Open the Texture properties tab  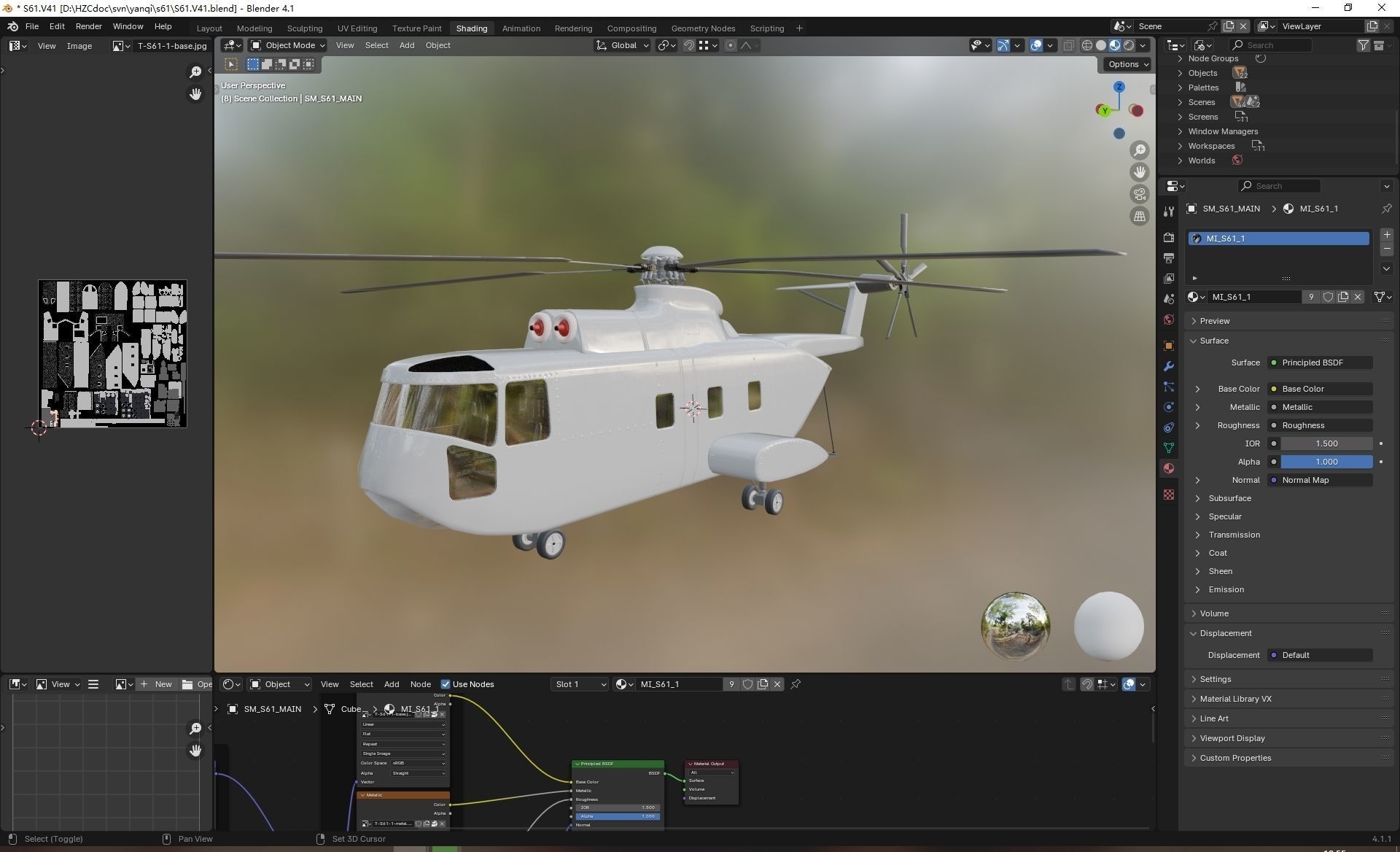1169,495
